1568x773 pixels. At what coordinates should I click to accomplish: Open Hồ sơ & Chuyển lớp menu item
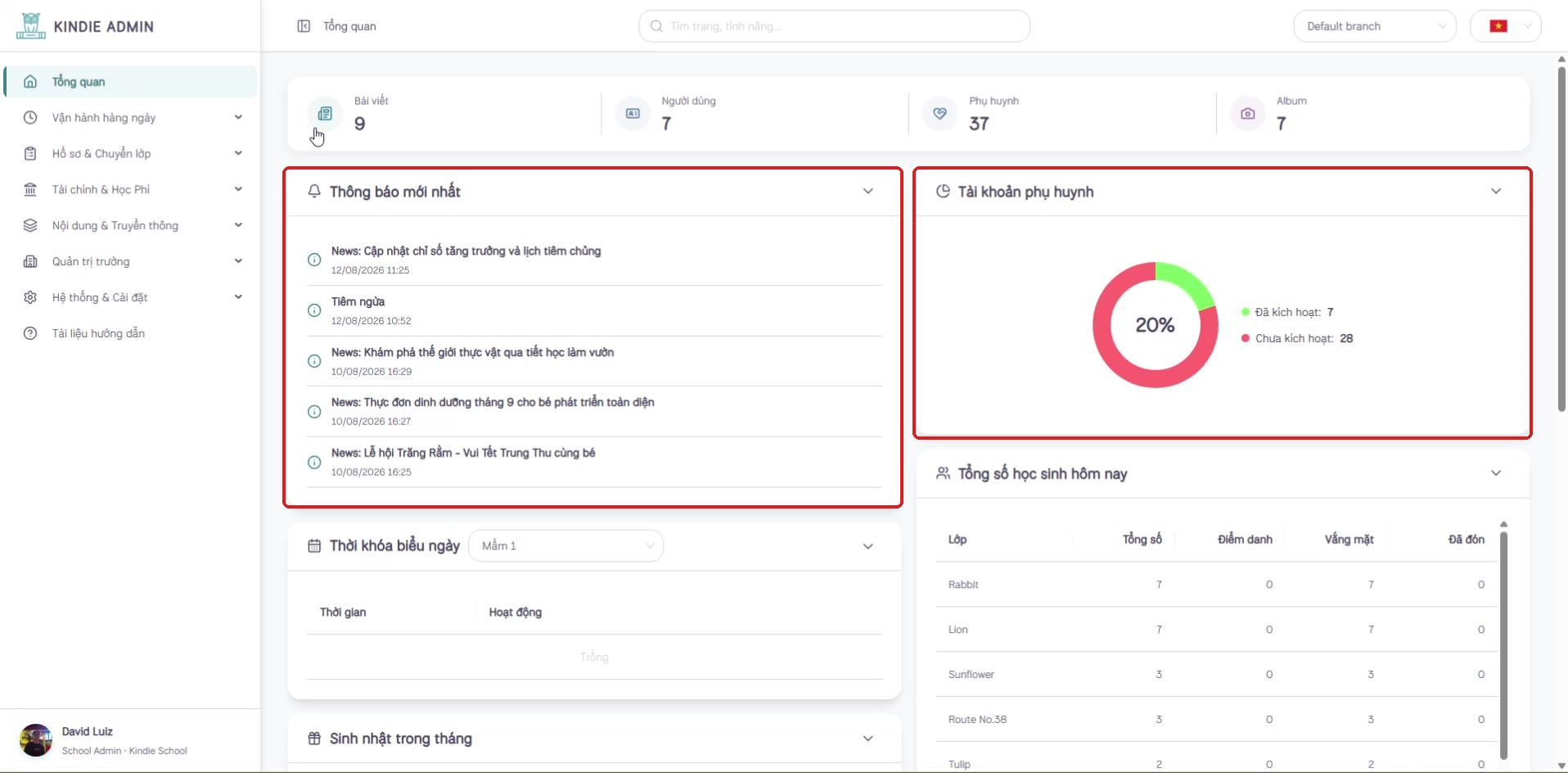click(x=131, y=154)
